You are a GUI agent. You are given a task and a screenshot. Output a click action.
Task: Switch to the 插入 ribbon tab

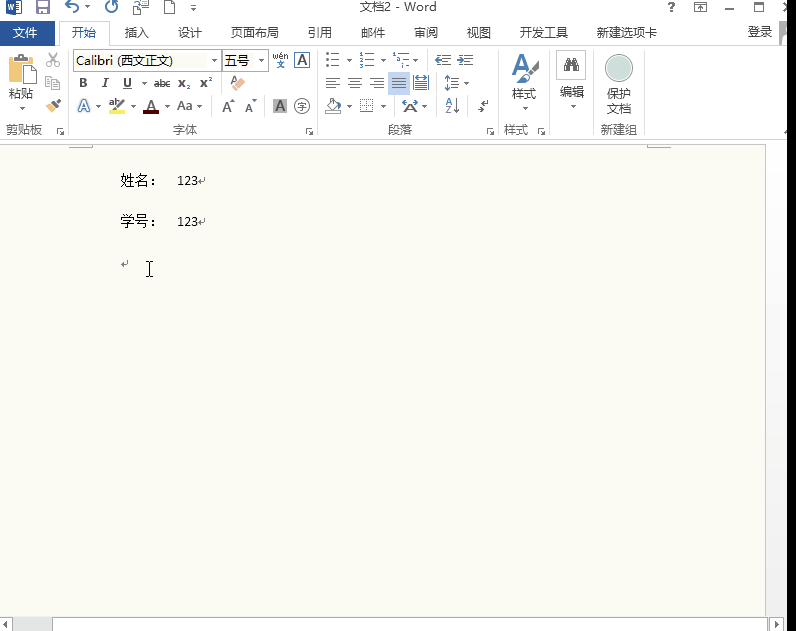136,32
